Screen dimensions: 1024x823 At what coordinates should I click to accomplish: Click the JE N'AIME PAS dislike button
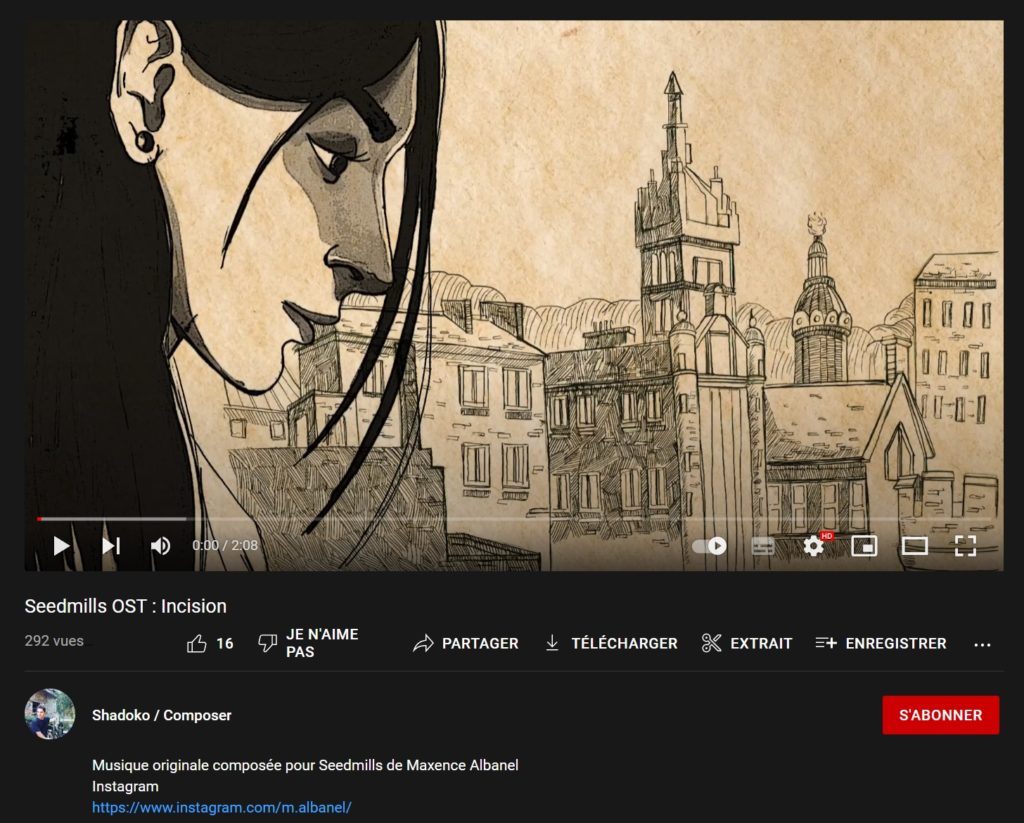point(307,643)
